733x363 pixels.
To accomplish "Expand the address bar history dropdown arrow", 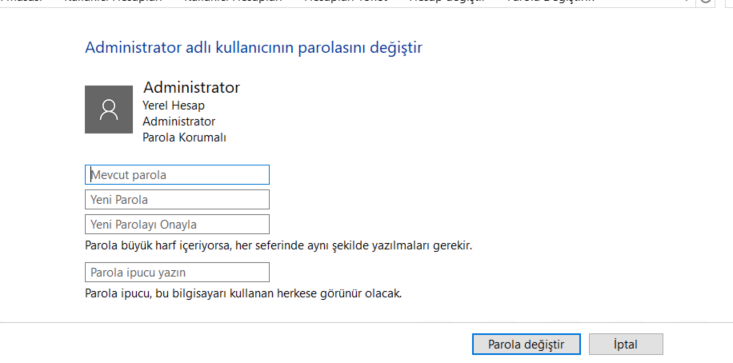I will (x=686, y=1).
